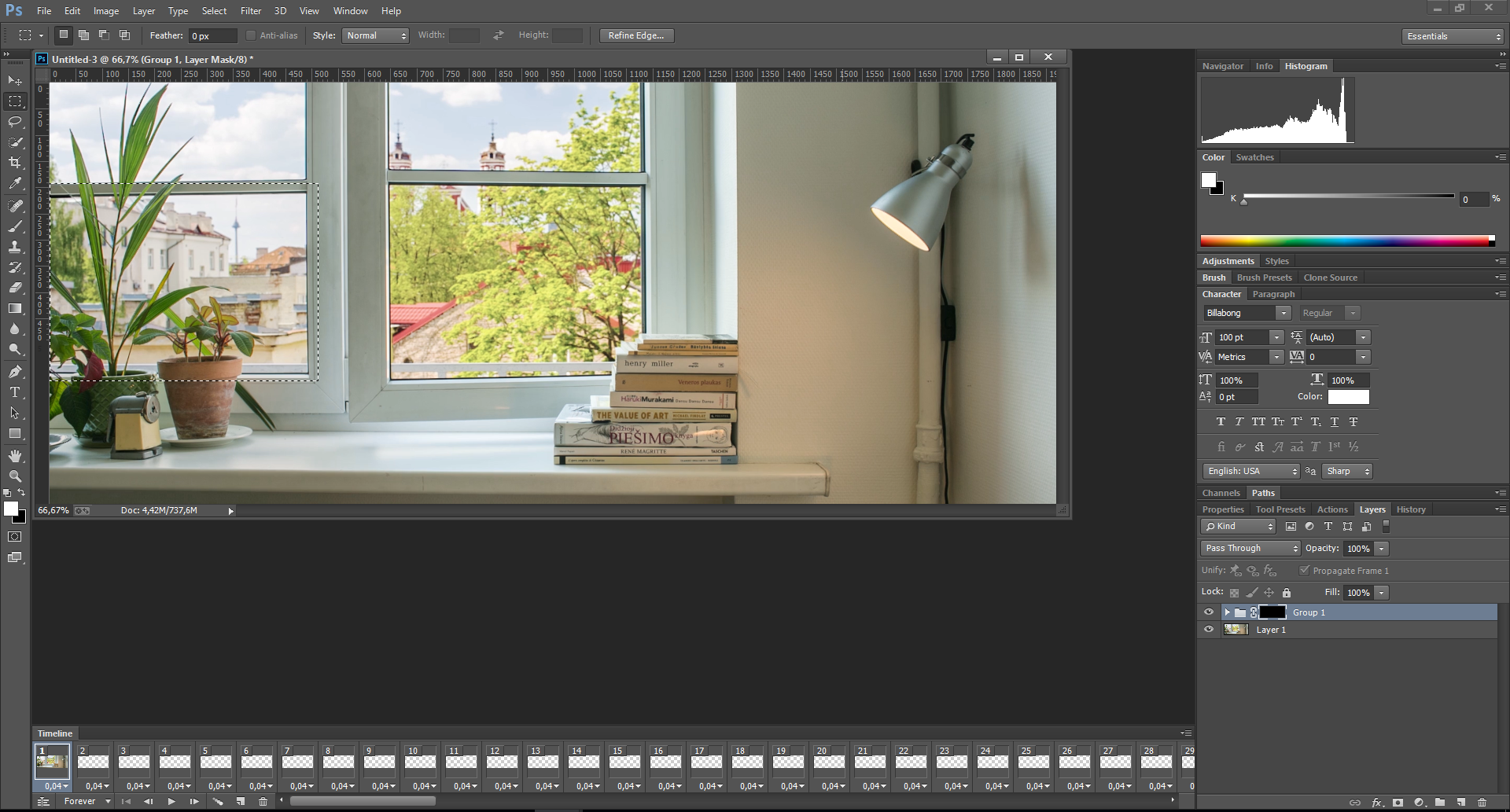Select the Lasso tool
The width and height of the screenshot is (1510, 812).
point(15,122)
